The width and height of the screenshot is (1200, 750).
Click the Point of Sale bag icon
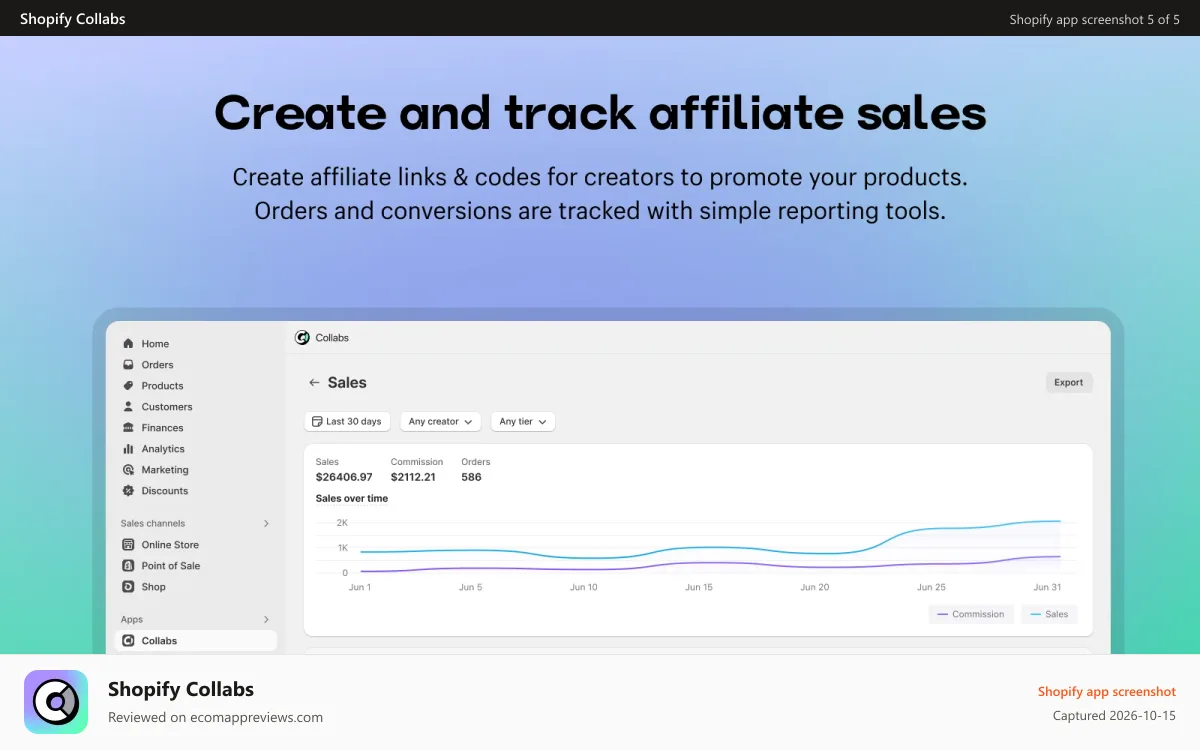[x=128, y=566]
